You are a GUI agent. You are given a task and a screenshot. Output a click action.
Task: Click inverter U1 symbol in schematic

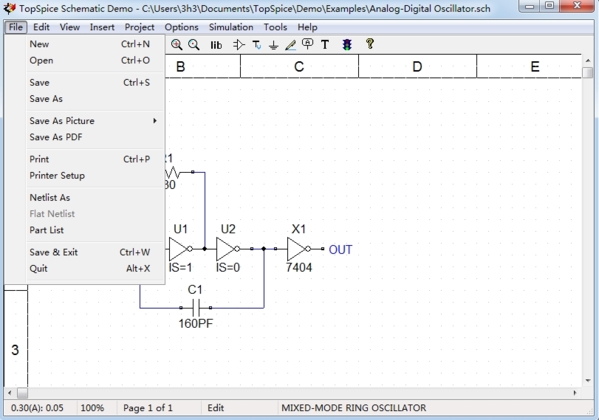pyautogui.click(x=181, y=249)
